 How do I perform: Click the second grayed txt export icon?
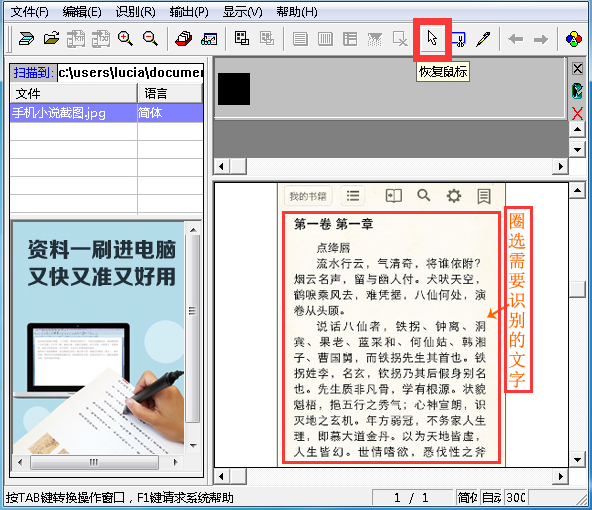tap(101, 39)
